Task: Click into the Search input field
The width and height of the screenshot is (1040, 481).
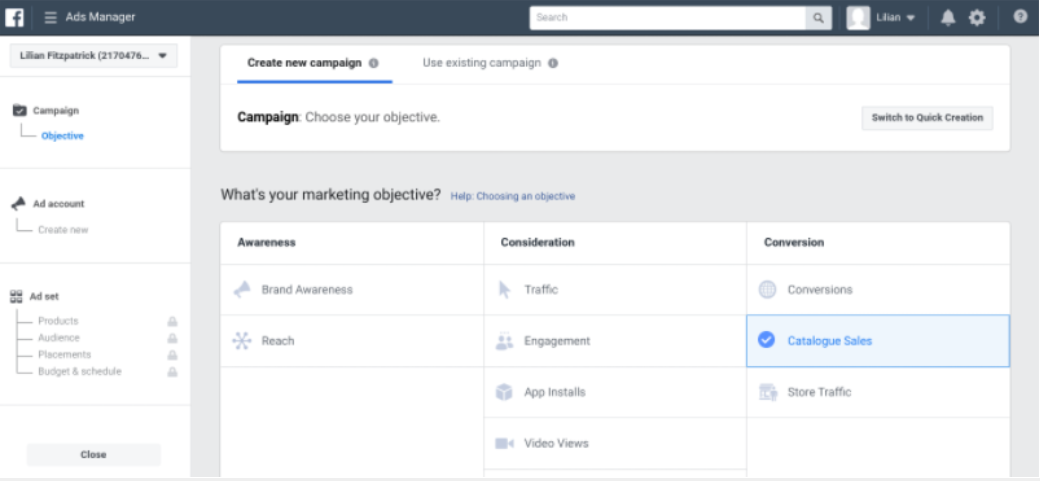Action: (667, 17)
